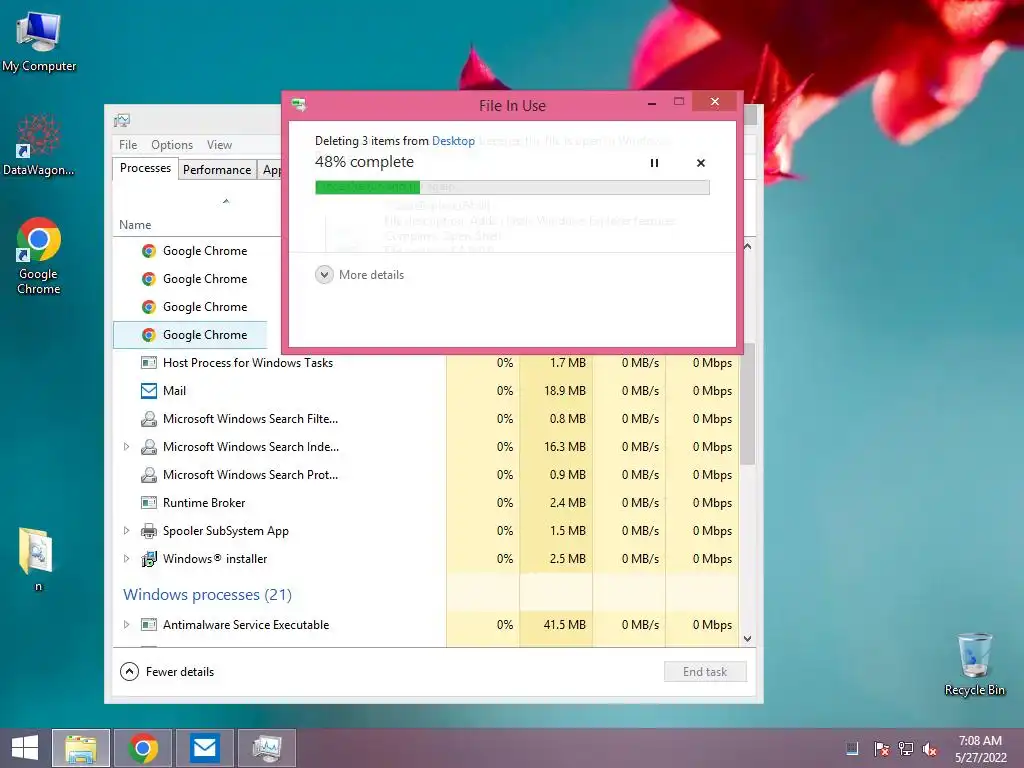Select the Mail process row

point(428,391)
